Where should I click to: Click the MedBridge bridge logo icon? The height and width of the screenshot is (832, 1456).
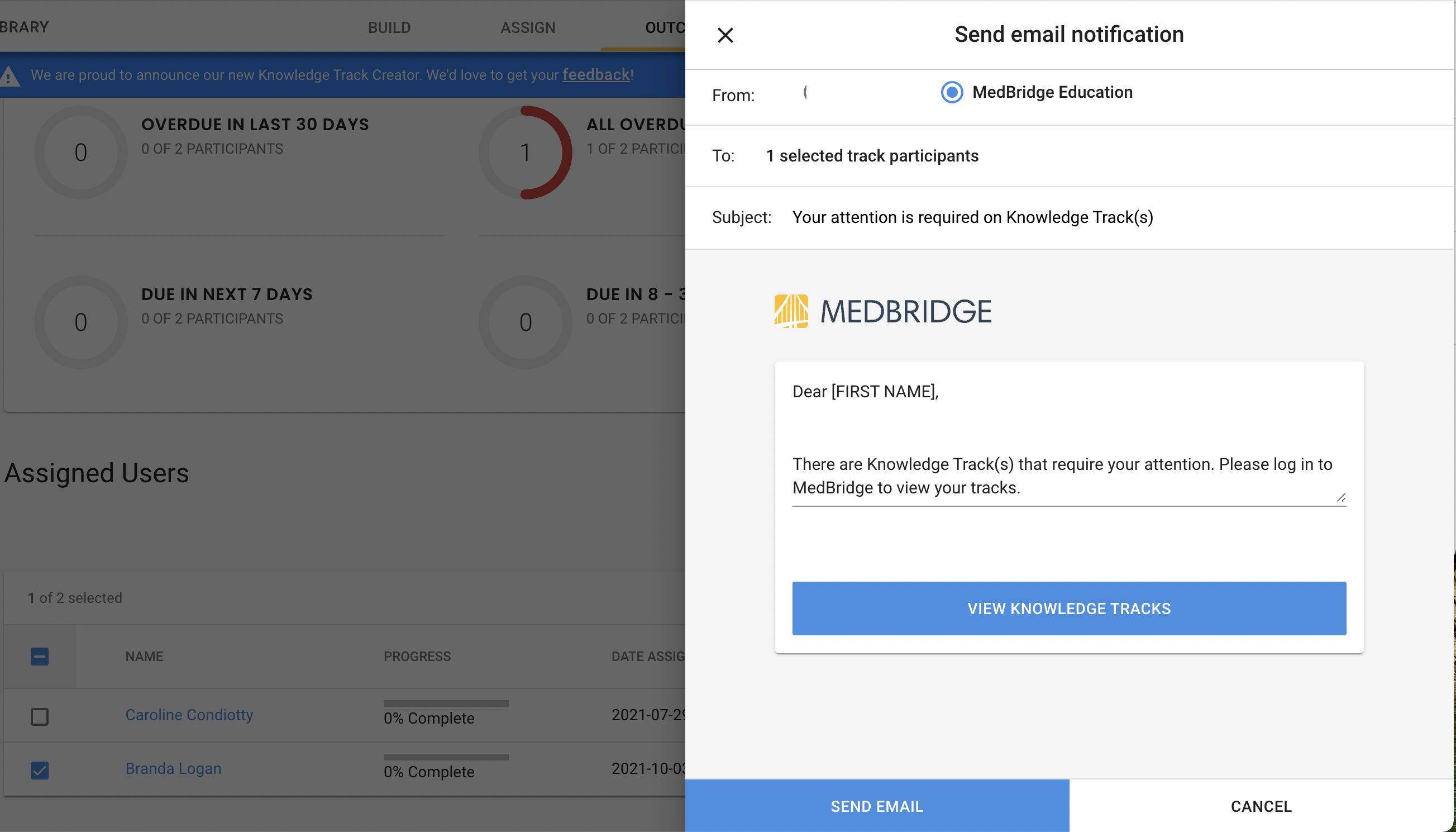tap(791, 311)
